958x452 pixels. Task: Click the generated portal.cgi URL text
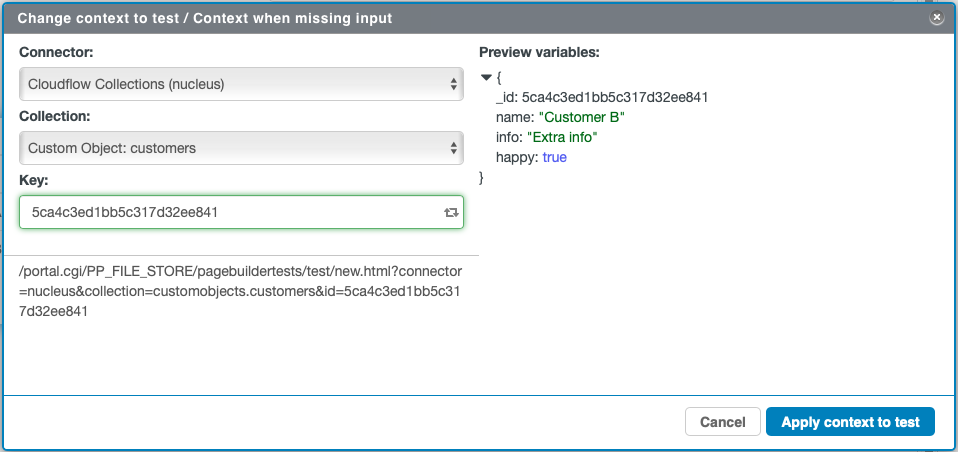pyautogui.click(x=240, y=291)
